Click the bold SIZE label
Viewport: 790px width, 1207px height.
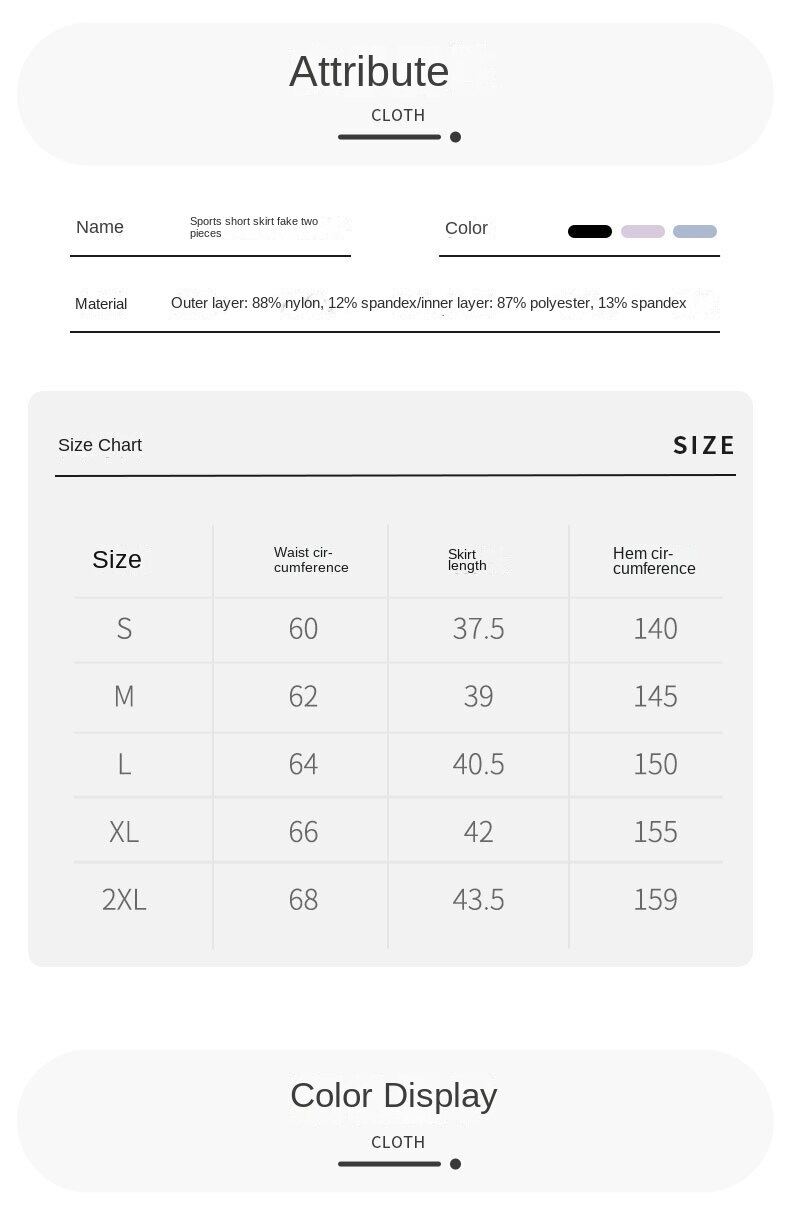click(704, 445)
